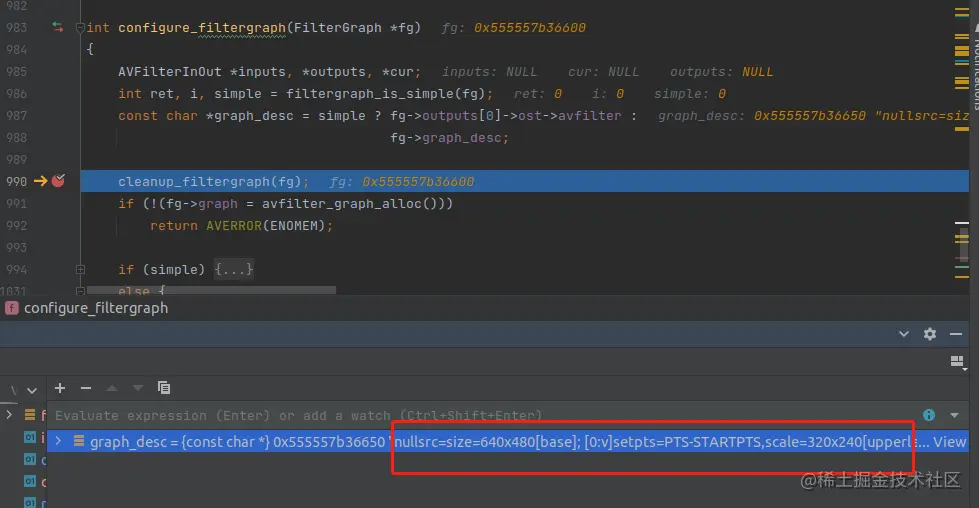
Task: Remove the selected watch with minus
Action: click(x=86, y=388)
